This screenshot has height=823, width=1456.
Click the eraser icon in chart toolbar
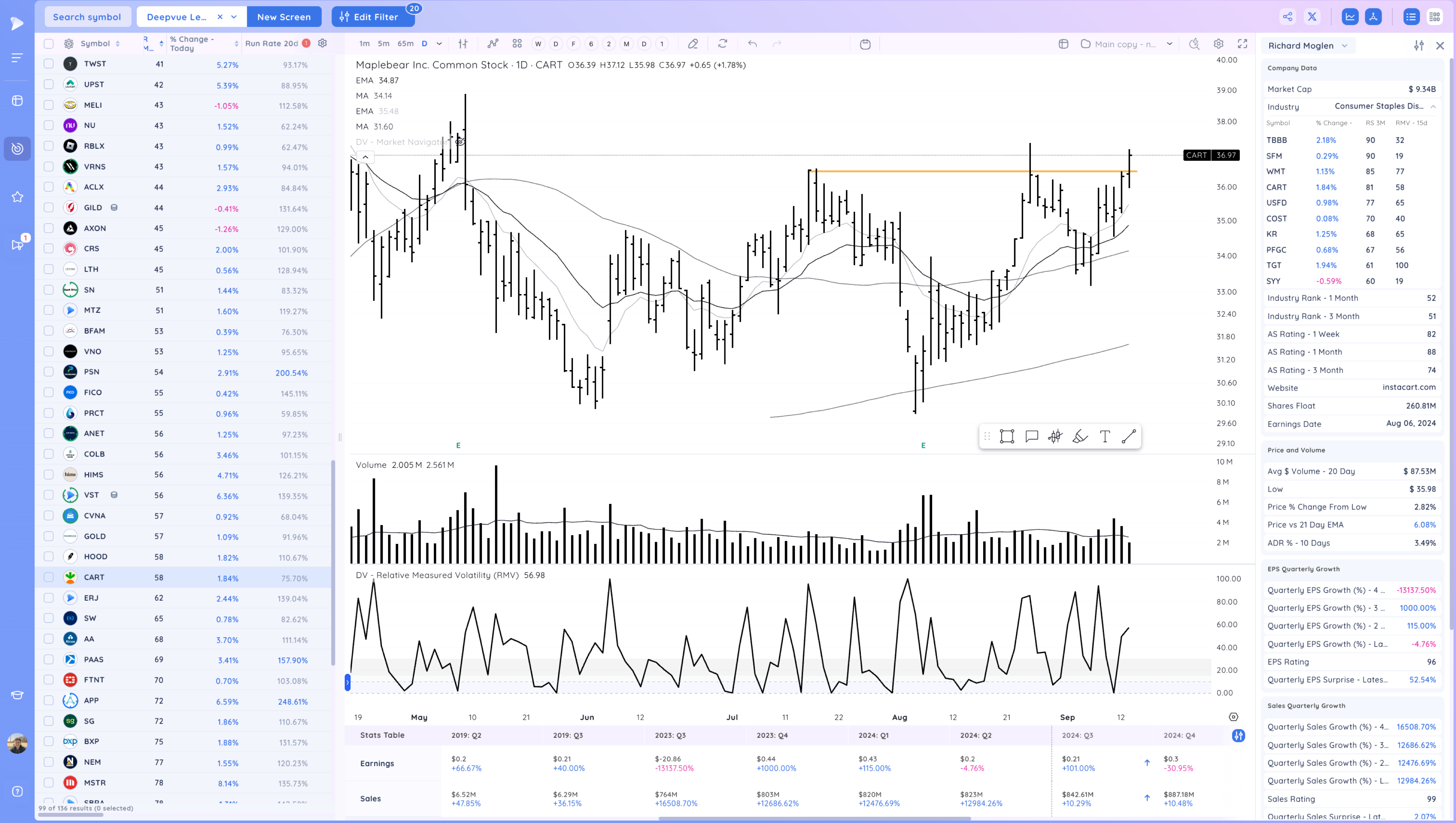[693, 44]
